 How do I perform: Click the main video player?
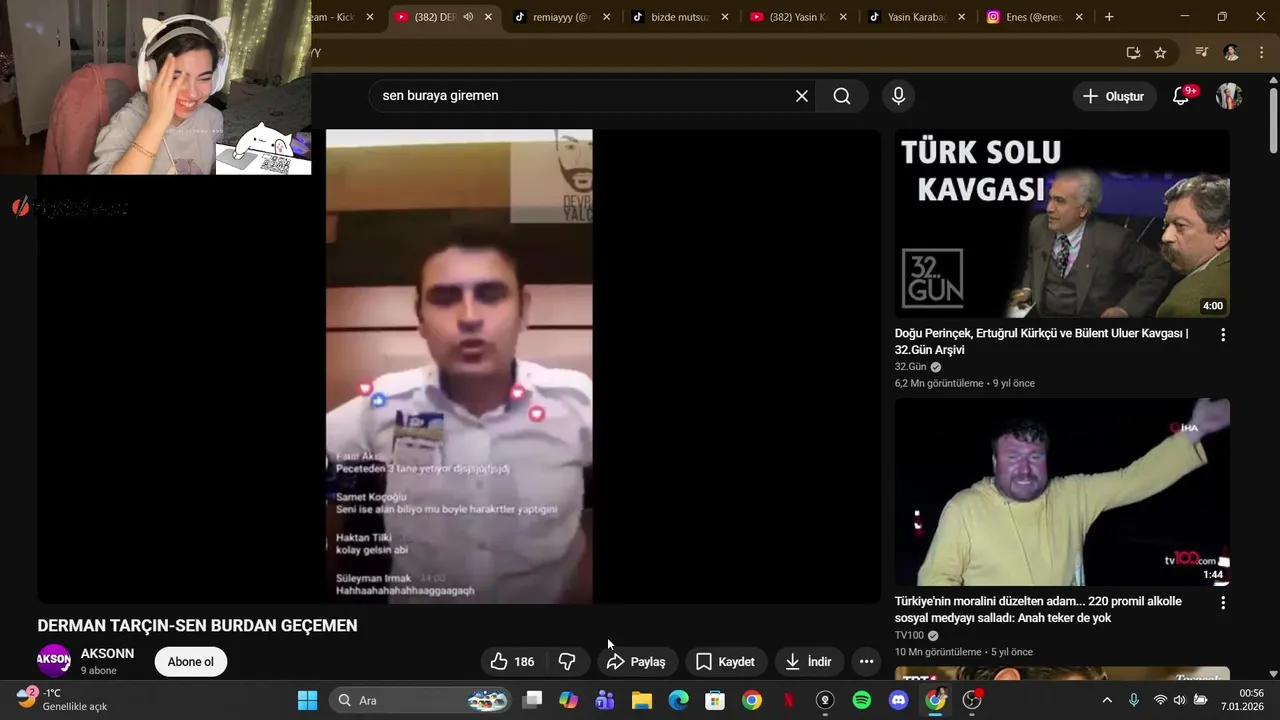point(459,366)
